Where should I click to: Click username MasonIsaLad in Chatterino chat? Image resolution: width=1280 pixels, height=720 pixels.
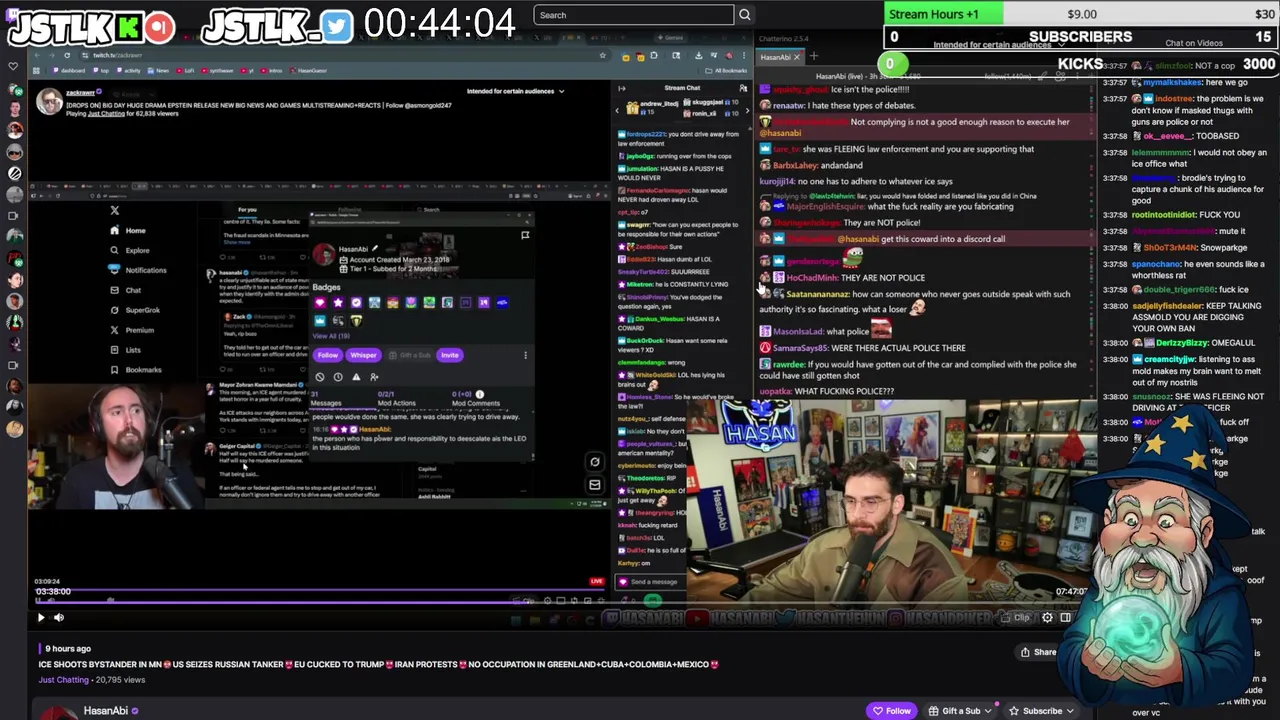click(x=798, y=331)
